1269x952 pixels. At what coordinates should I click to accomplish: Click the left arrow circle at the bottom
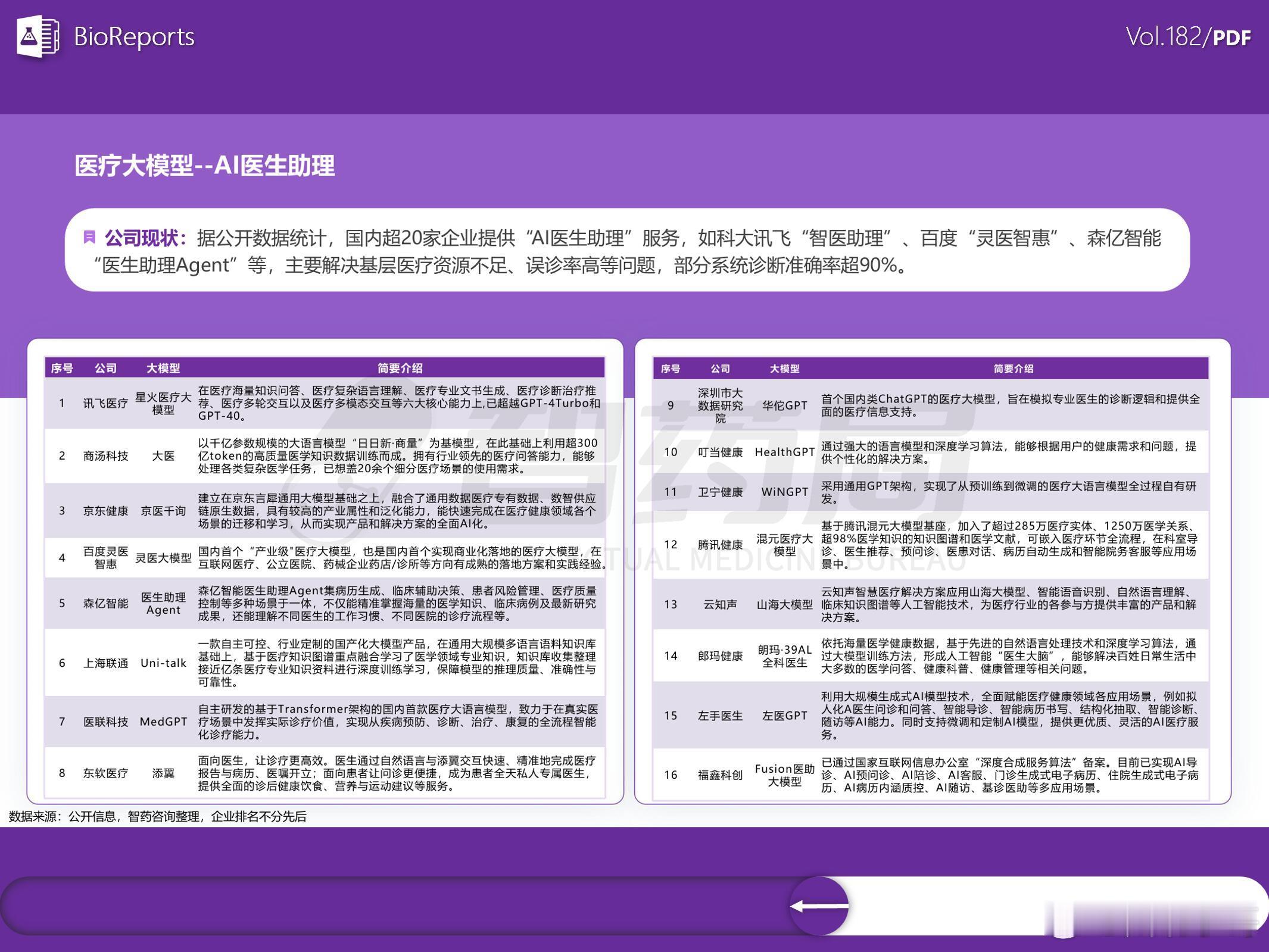pyautogui.click(x=819, y=906)
